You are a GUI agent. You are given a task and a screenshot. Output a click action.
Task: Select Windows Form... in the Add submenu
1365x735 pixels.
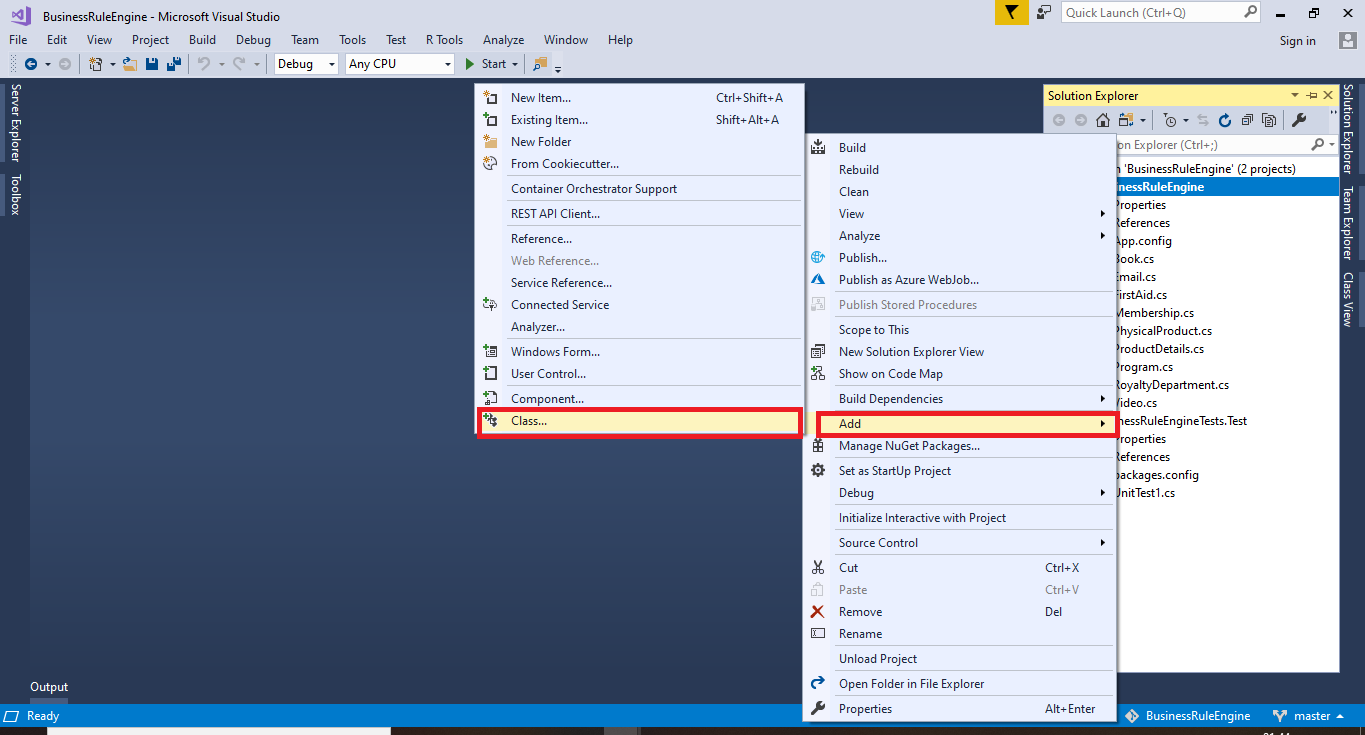pos(640,352)
